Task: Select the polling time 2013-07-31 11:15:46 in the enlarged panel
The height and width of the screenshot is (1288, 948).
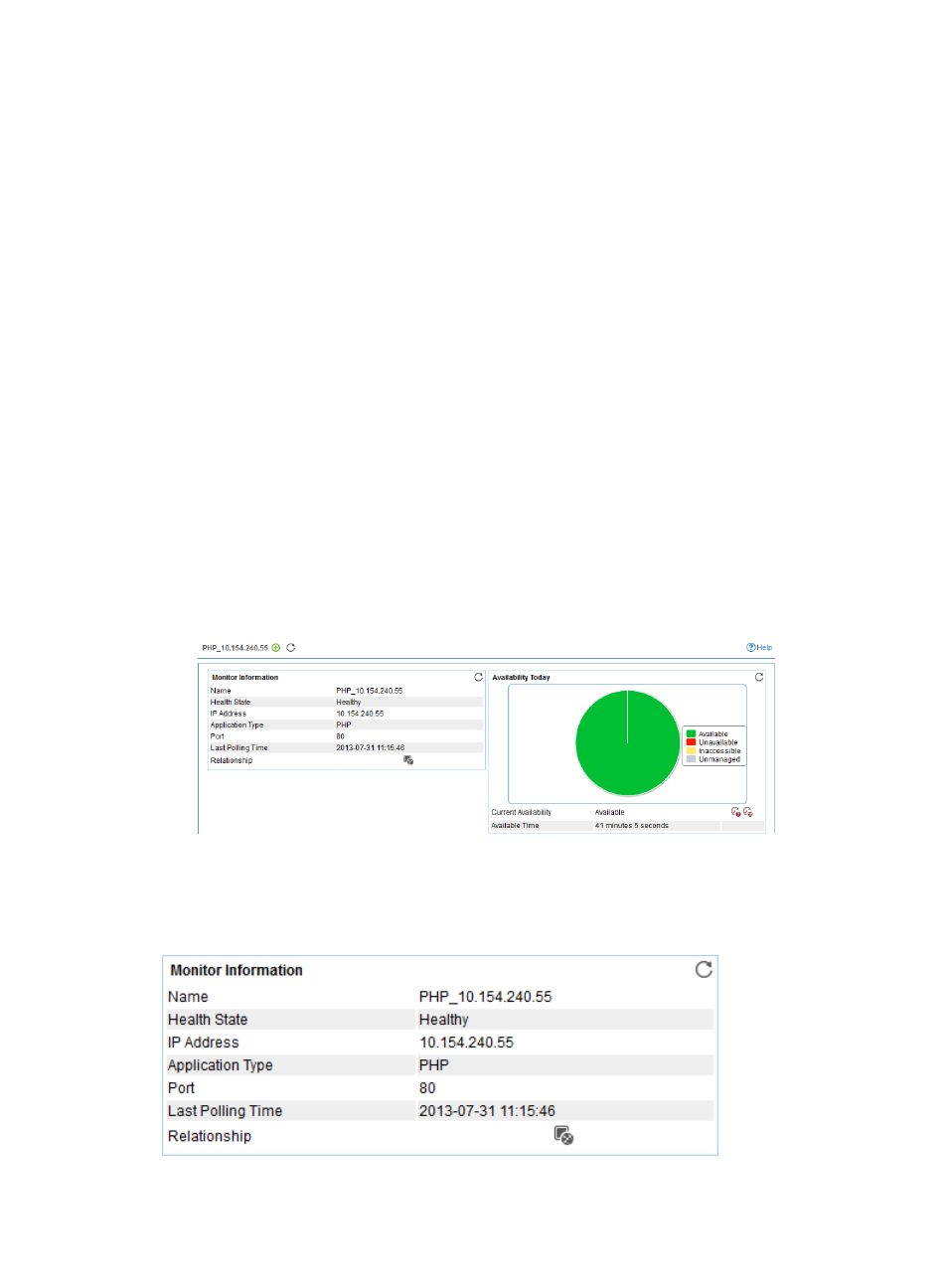Action: click(487, 1111)
